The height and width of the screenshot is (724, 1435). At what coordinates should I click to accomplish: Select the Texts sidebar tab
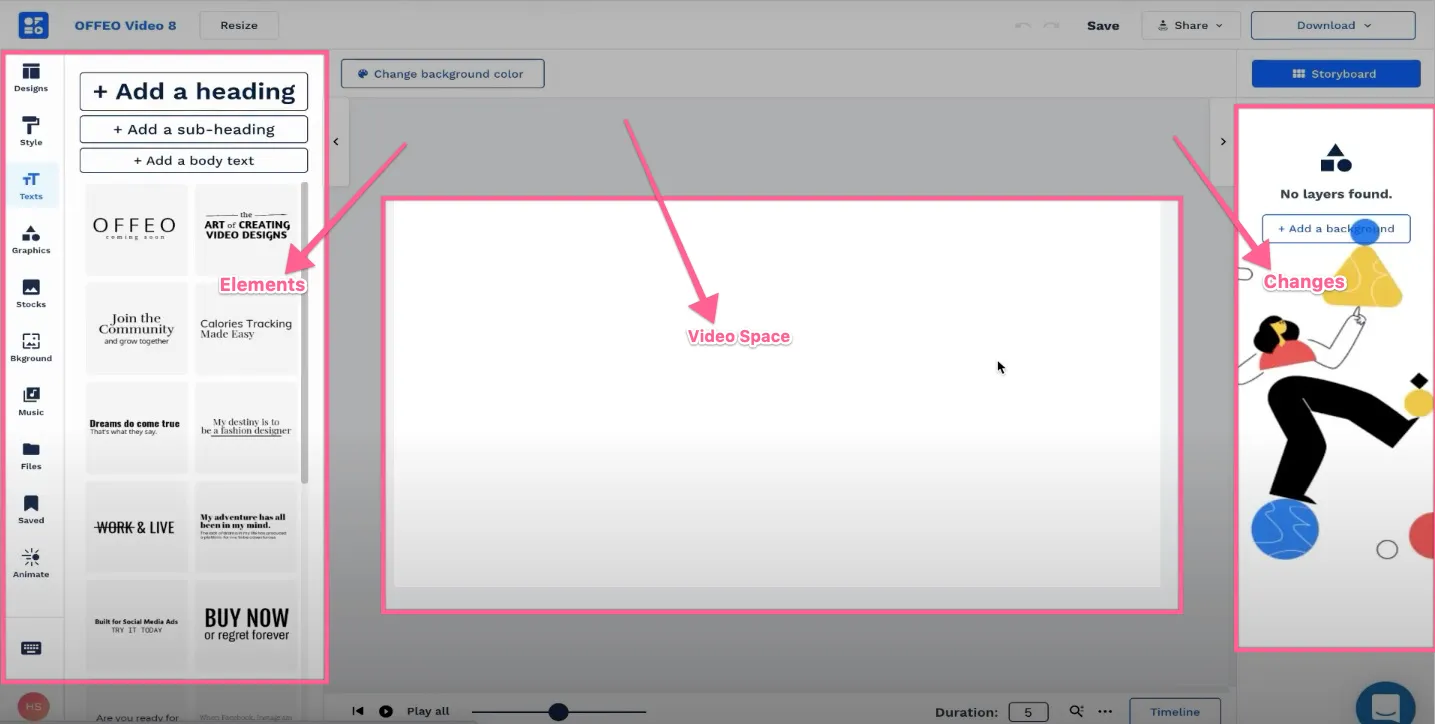(31, 185)
